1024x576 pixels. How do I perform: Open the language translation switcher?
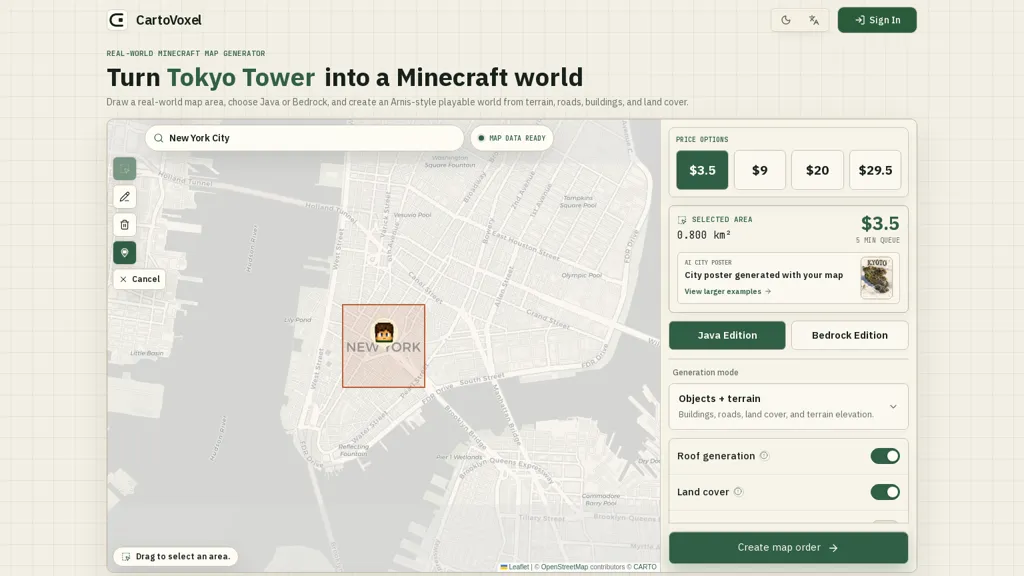814,20
